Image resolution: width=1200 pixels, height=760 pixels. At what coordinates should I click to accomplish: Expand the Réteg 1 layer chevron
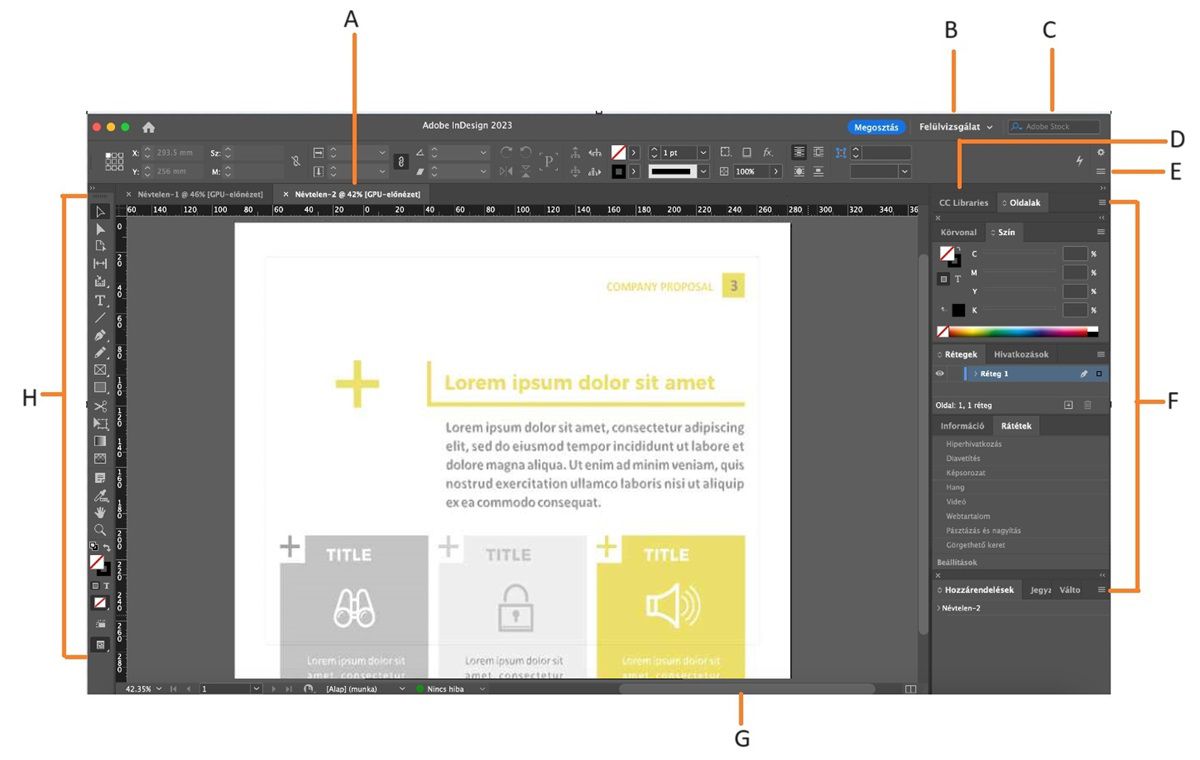975,373
